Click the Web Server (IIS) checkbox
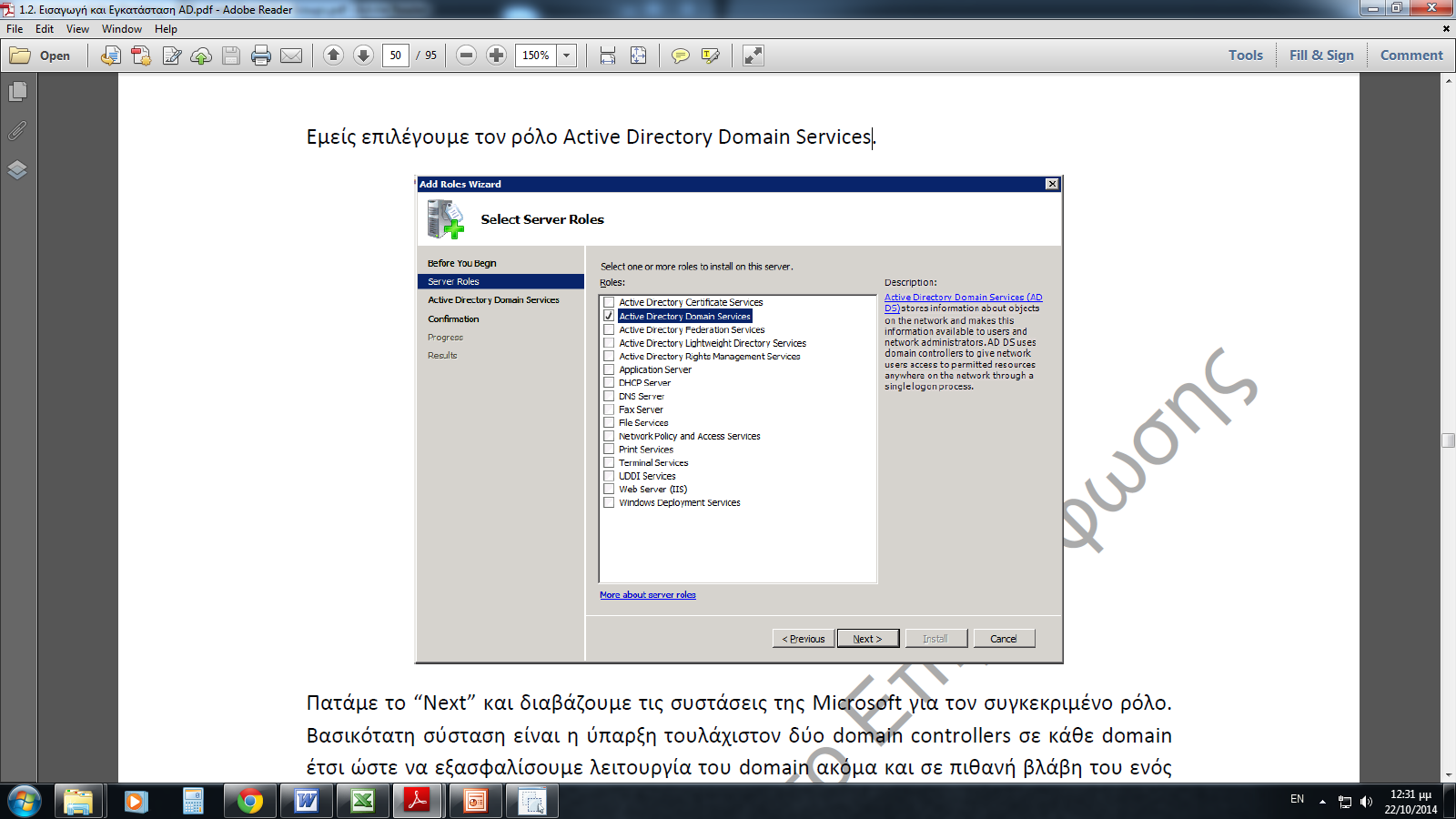 coord(609,489)
